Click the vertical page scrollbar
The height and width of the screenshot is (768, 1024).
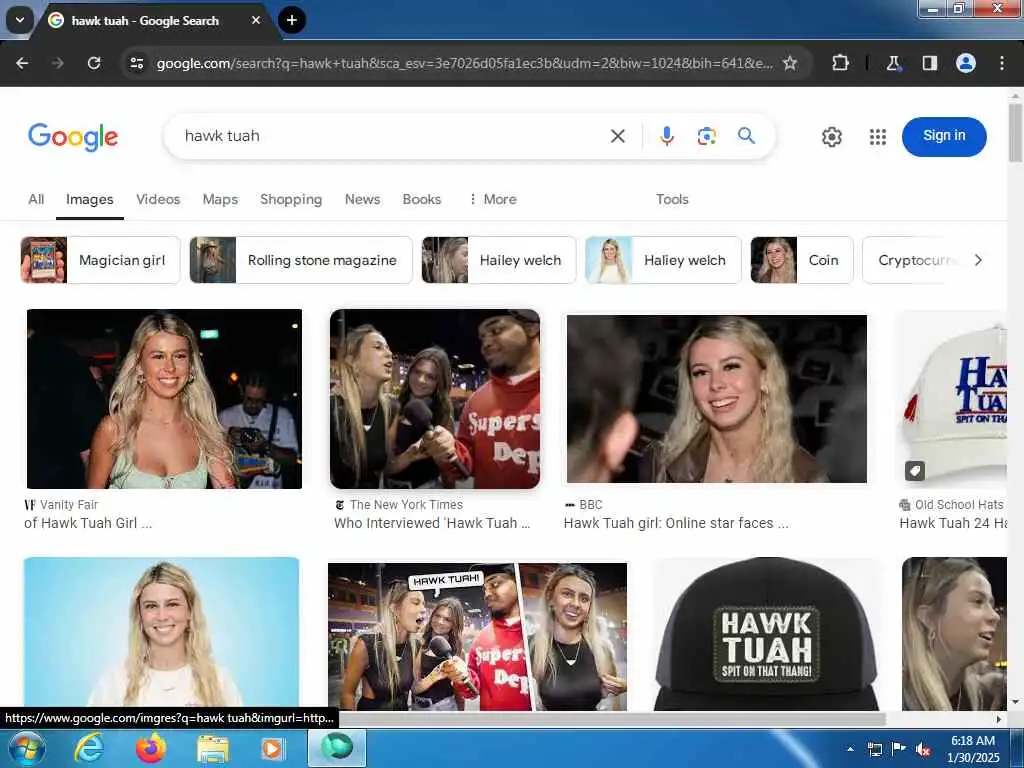click(x=1016, y=131)
